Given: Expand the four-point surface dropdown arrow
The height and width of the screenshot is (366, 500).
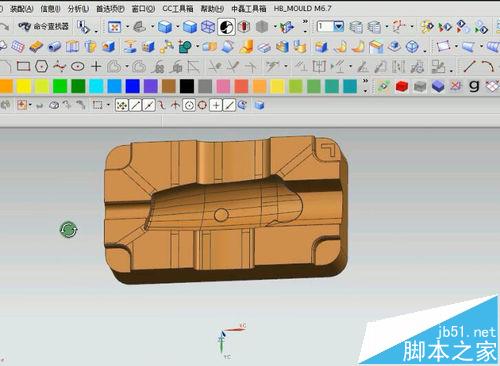Looking at the screenshot, I should [x=456, y=46].
